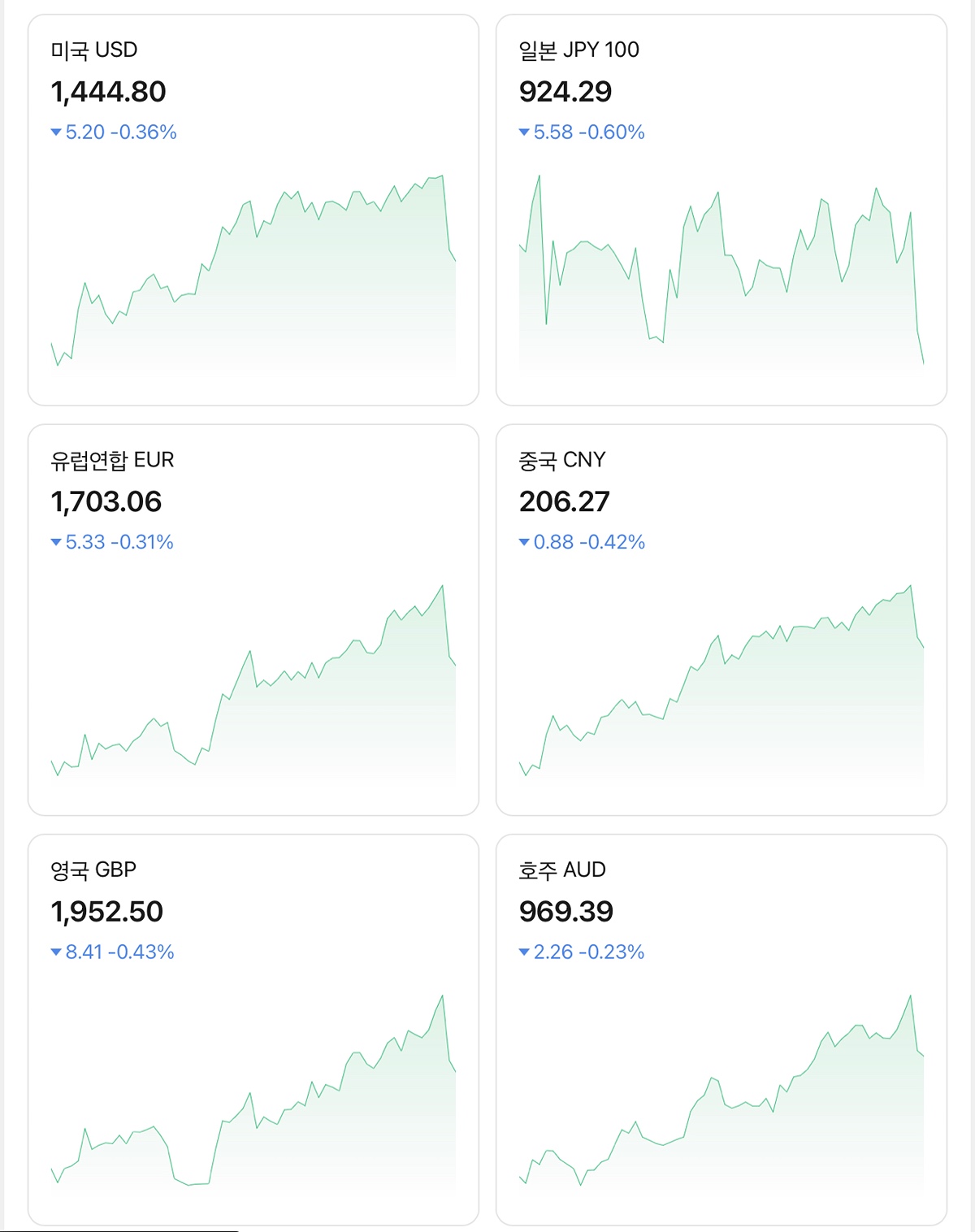View the USD trend chart

[x=253, y=276]
